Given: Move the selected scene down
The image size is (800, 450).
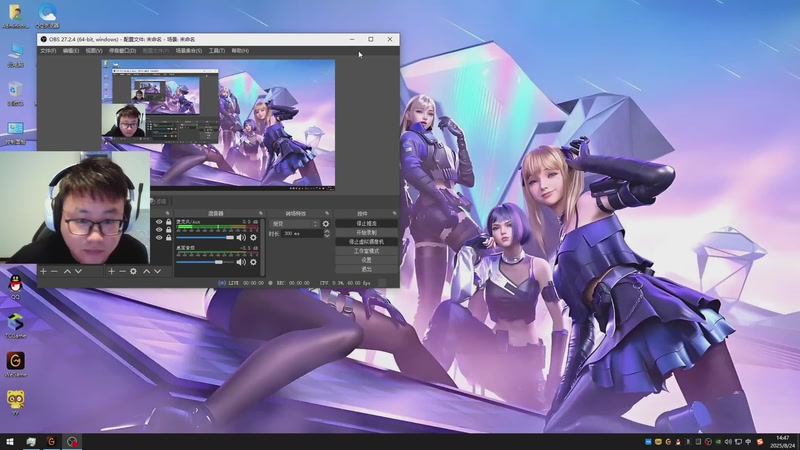Looking at the screenshot, I should tap(78, 271).
